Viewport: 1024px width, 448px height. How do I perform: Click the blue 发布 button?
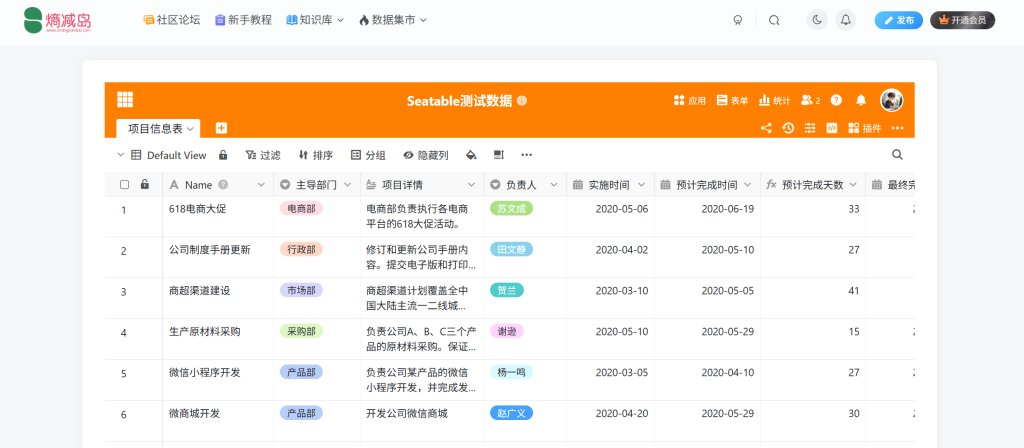point(898,20)
